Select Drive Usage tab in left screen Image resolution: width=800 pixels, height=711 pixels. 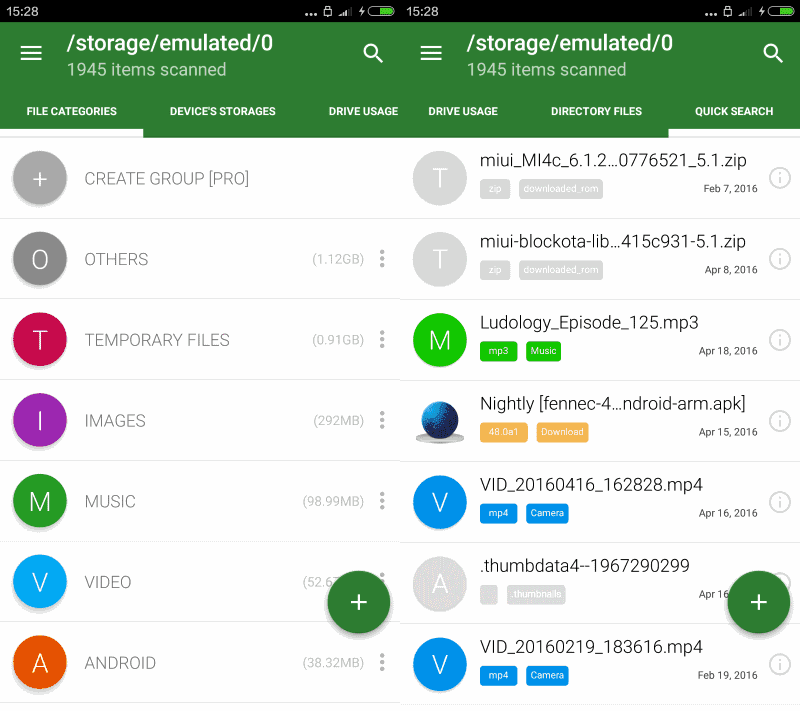363,111
